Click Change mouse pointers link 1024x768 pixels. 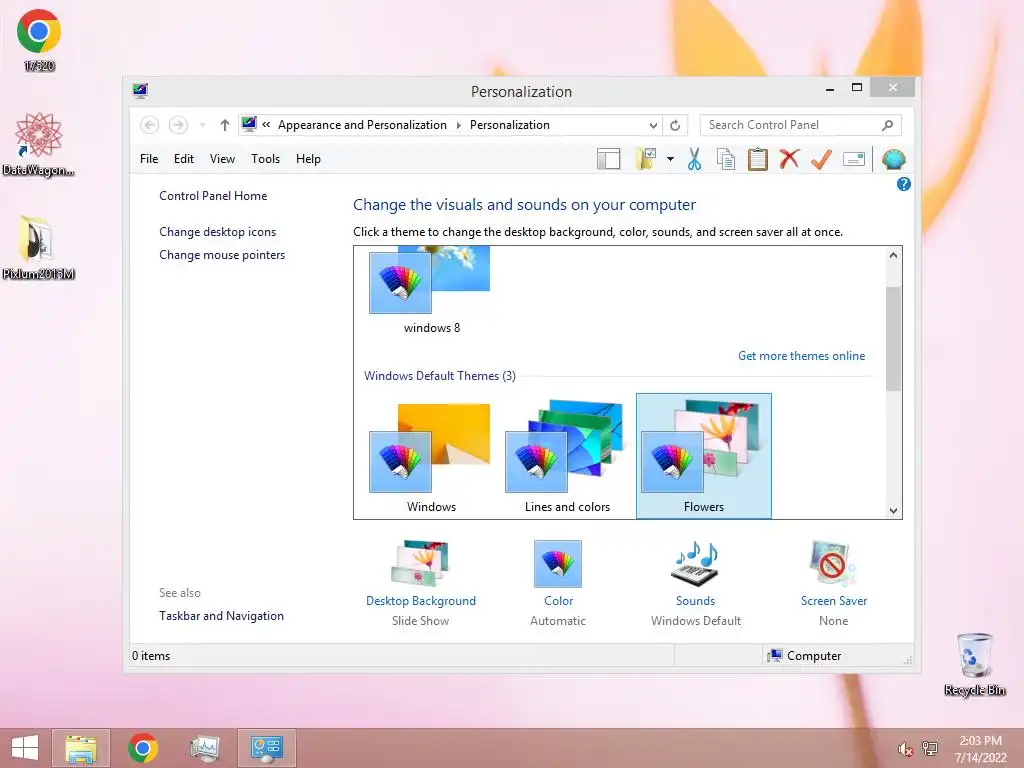(x=222, y=255)
